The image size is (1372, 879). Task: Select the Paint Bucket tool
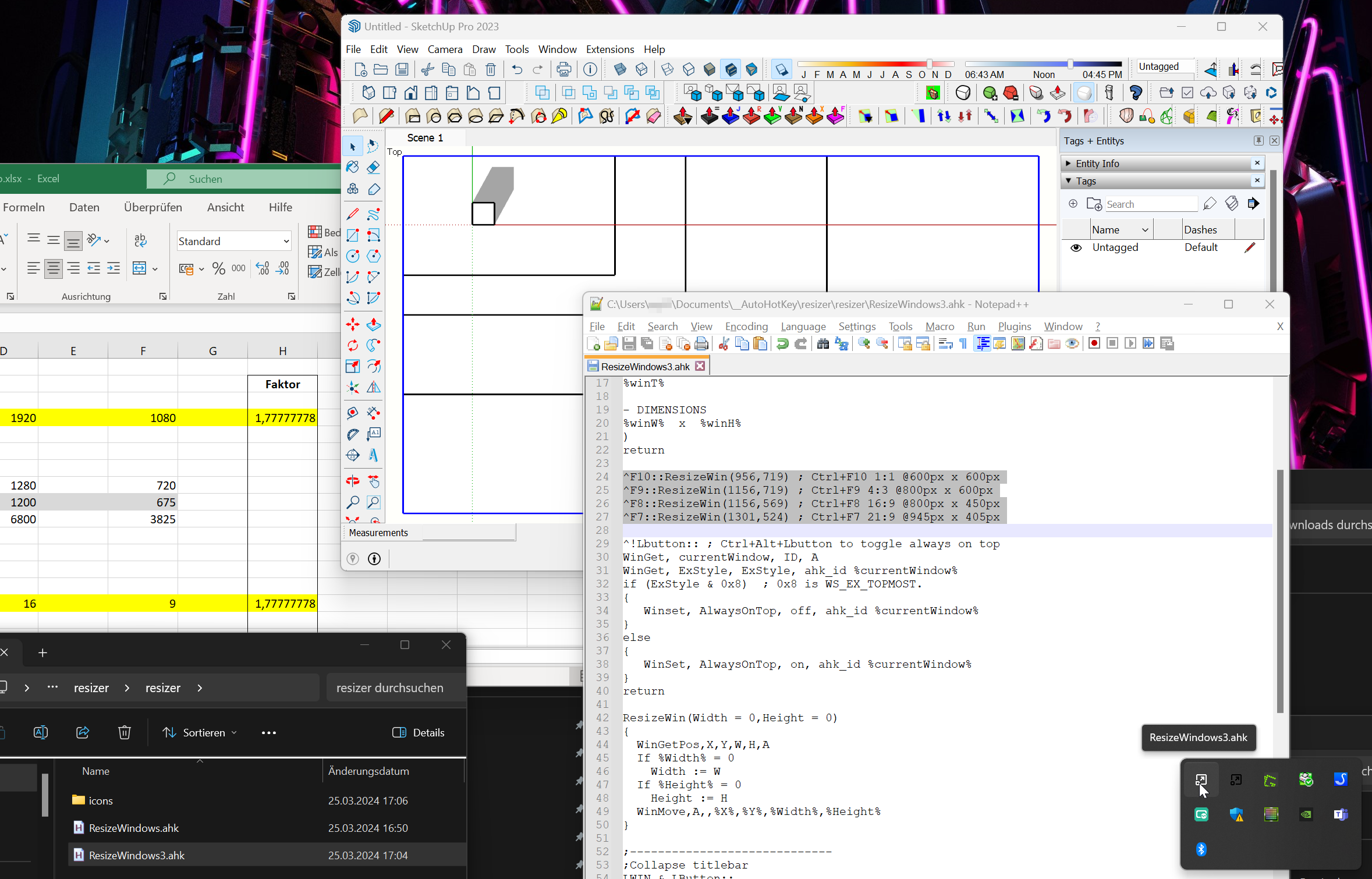(x=352, y=168)
